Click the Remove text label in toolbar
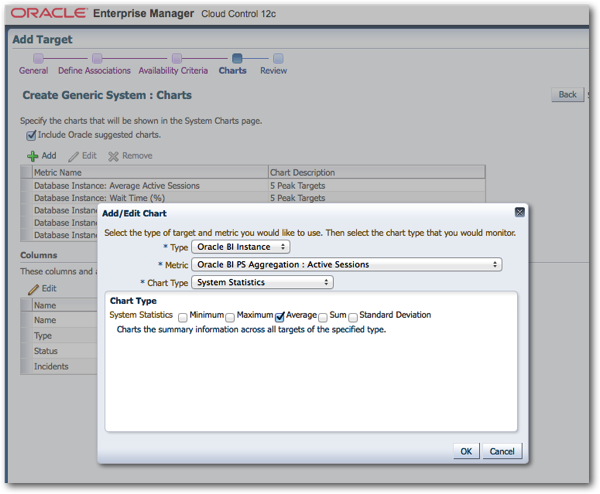The height and width of the screenshot is (494, 600). (x=137, y=156)
